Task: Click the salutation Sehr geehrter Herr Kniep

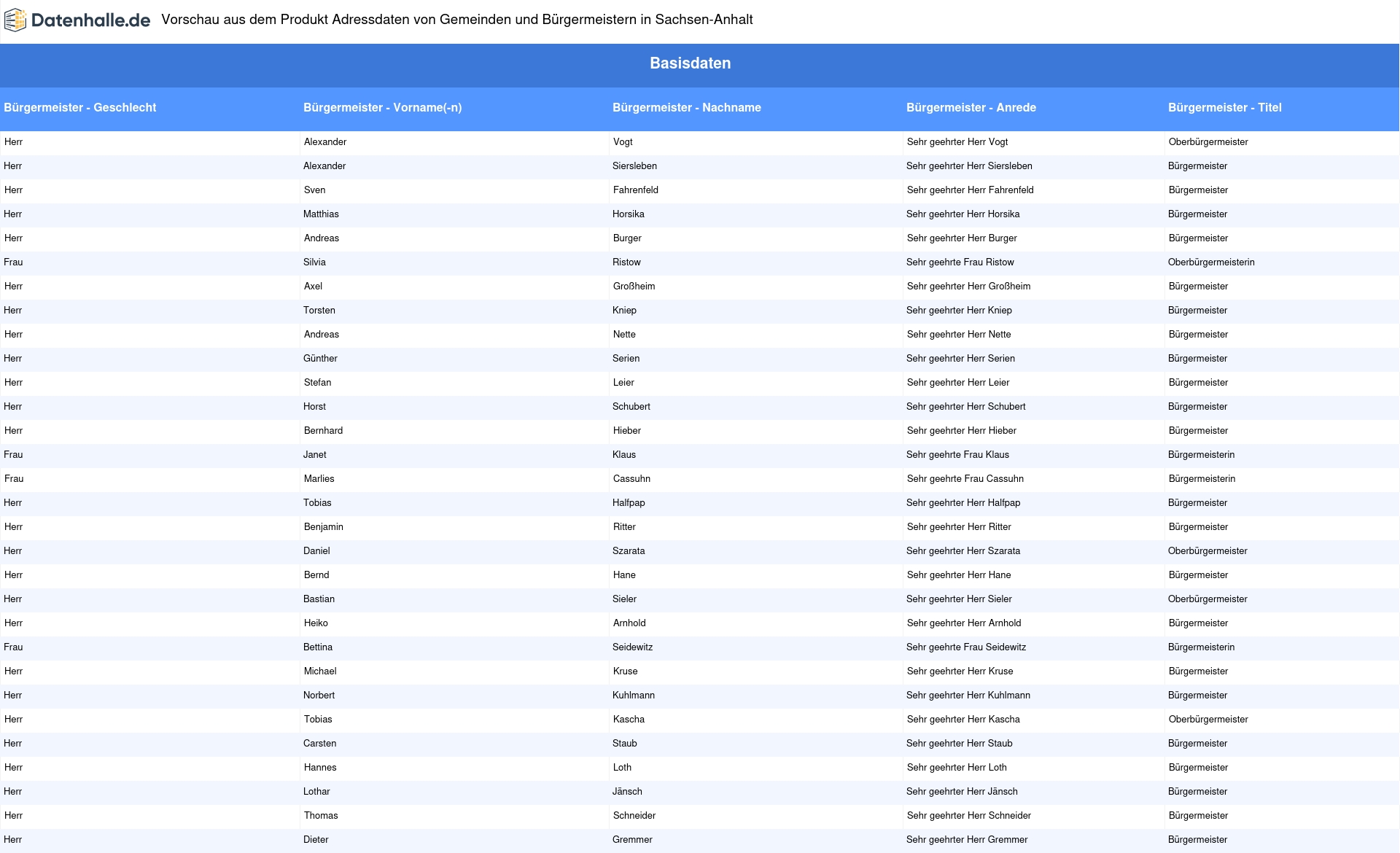Action: 959,311
